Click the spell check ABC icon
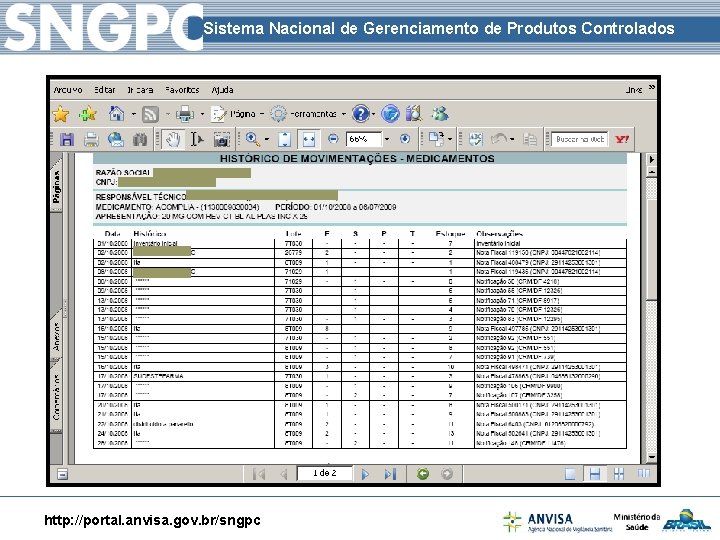720x540 pixels. 476,139
